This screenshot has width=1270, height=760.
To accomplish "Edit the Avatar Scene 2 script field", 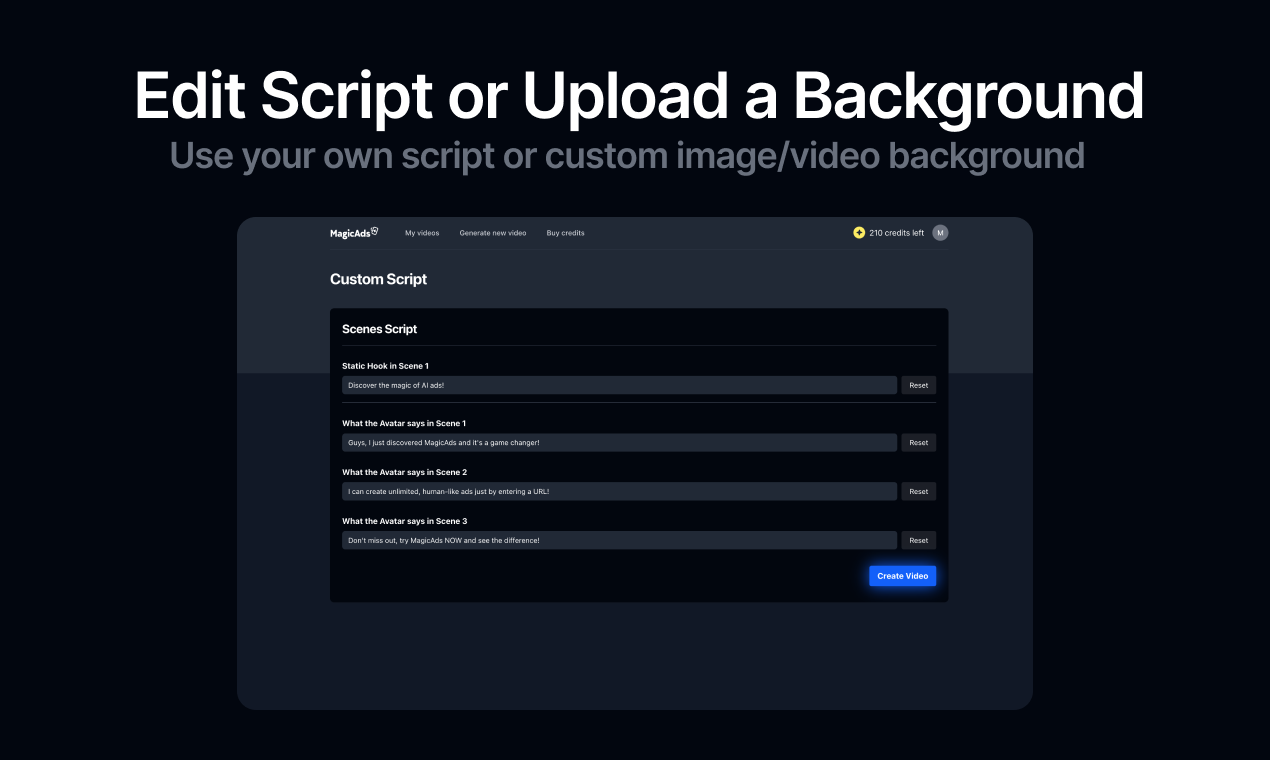I will click(619, 491).
